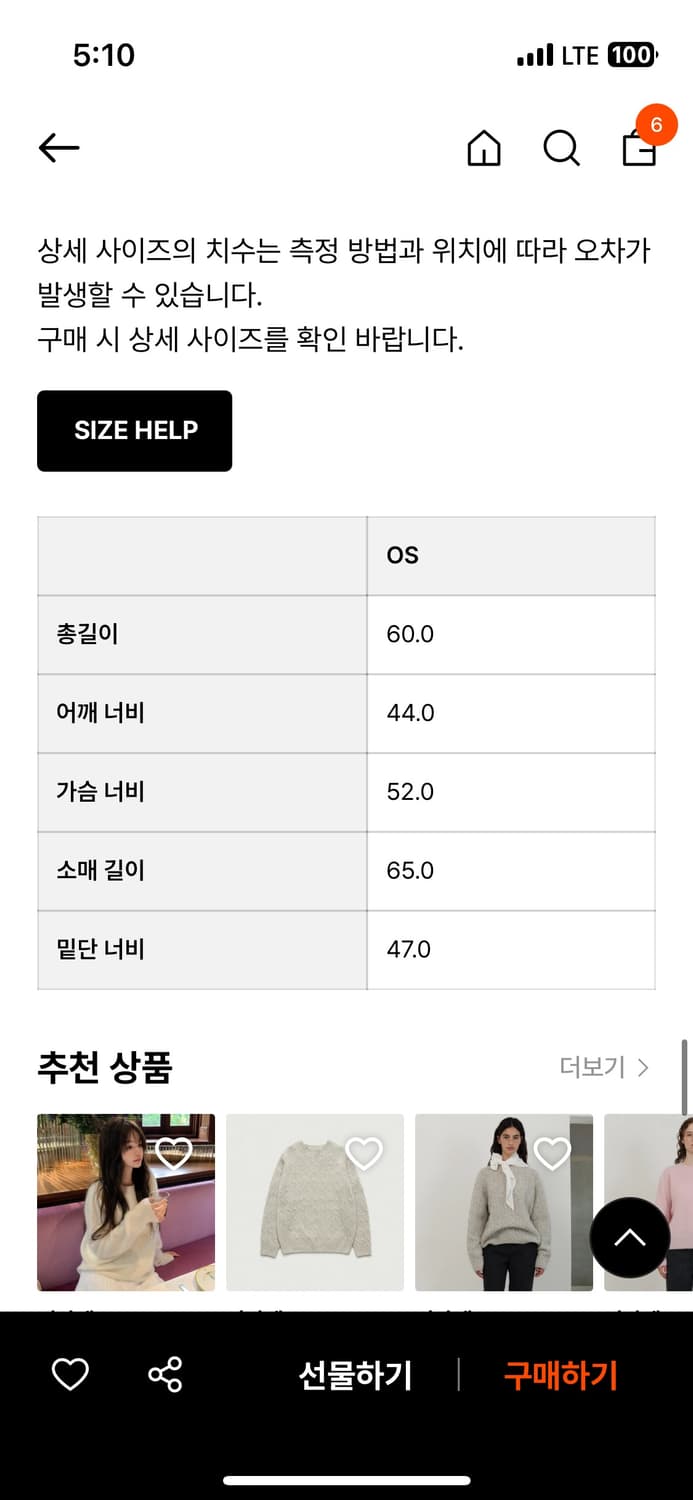Open the shopping bag with 6 items
693x1500 pixels.
point(637,149)
